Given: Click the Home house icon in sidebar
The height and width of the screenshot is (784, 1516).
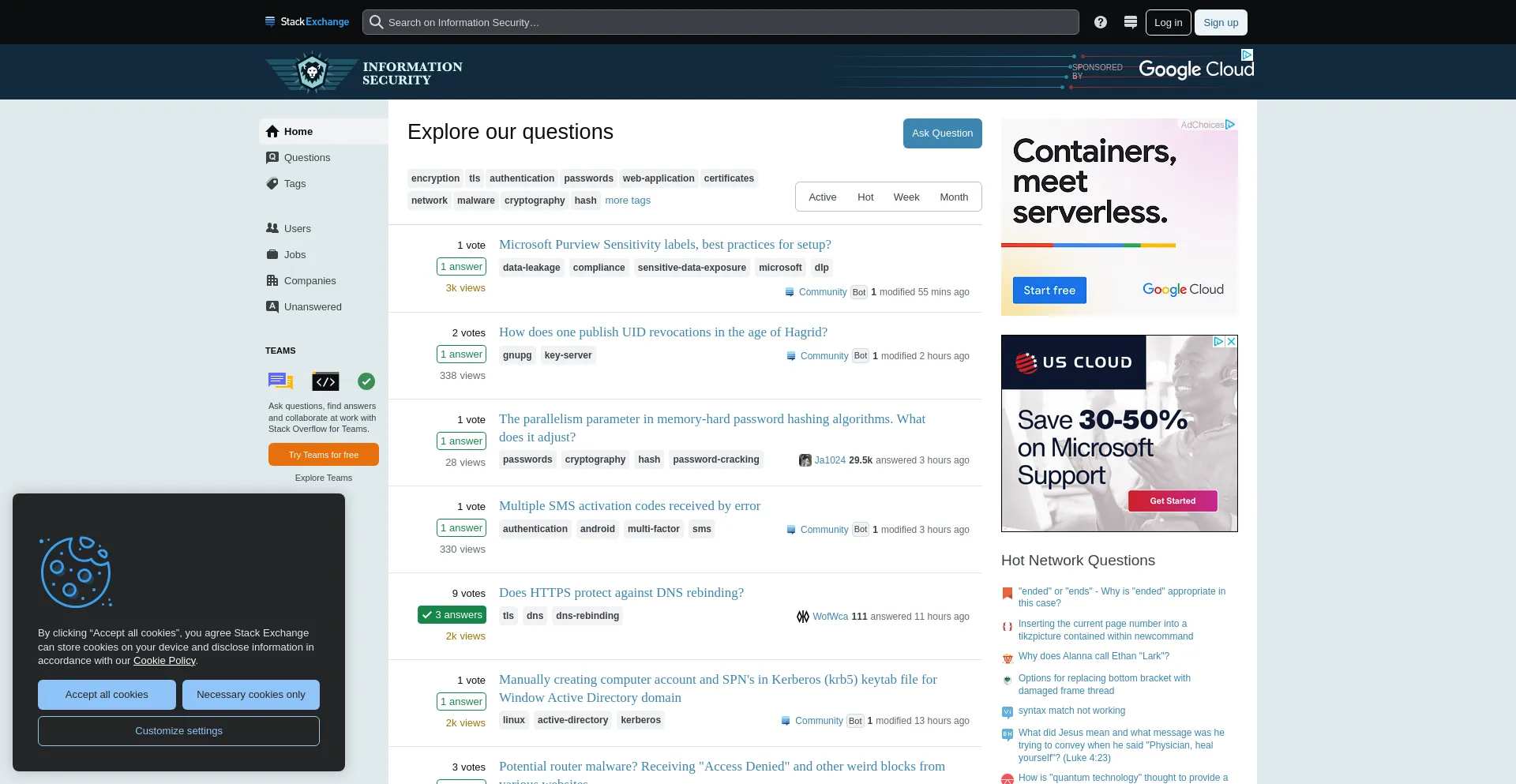Looking at the screenshot, I should tap(272, 131).
